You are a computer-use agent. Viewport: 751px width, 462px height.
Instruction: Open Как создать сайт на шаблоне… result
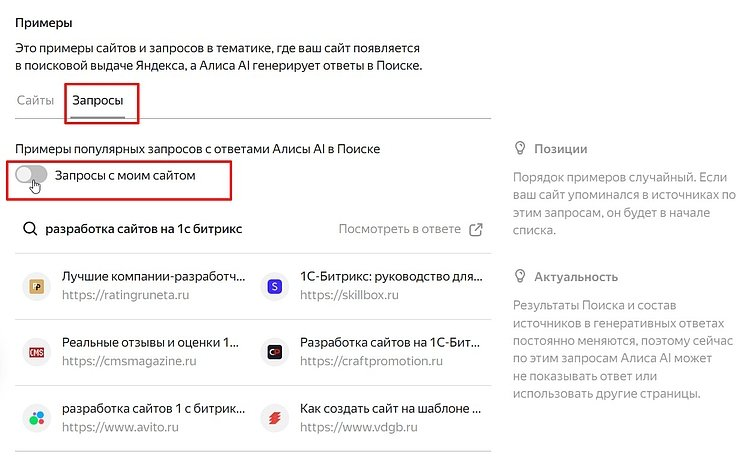390,408
